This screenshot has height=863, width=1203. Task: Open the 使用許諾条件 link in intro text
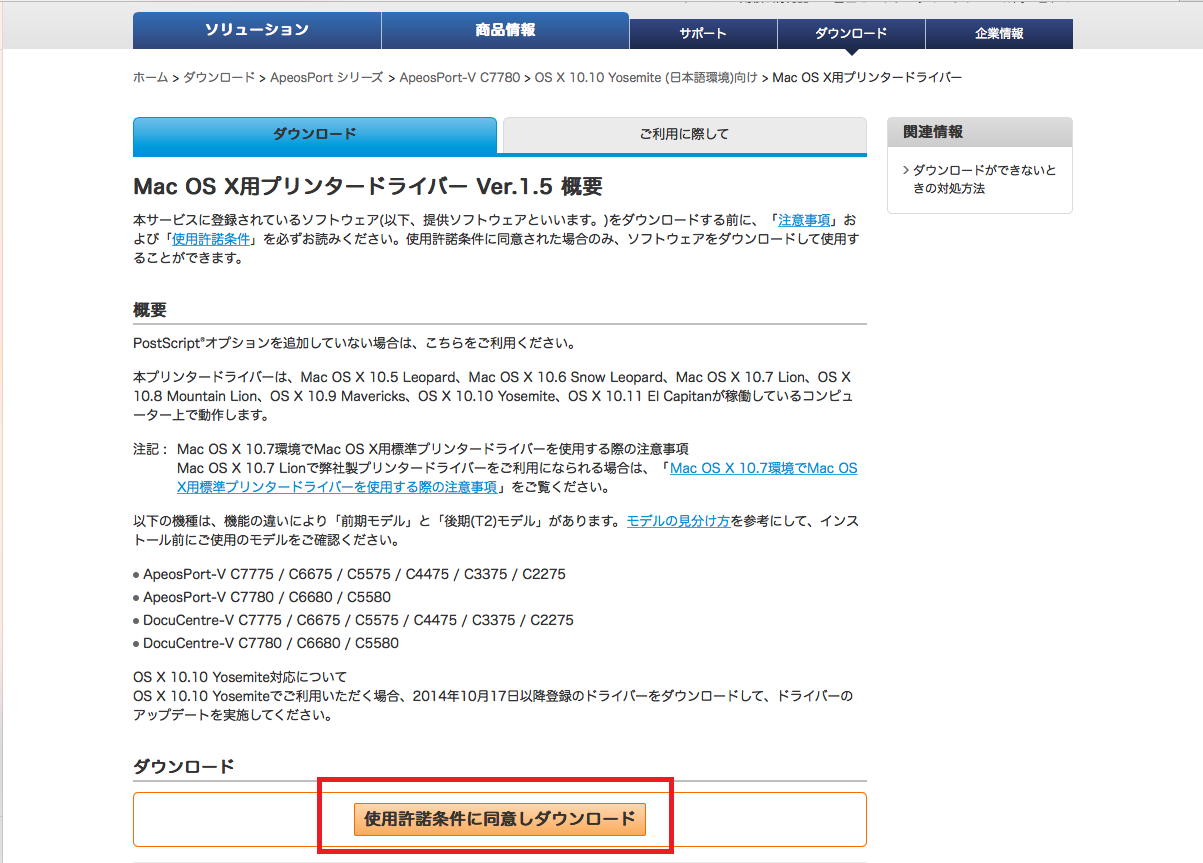click(x=214, y=239)
